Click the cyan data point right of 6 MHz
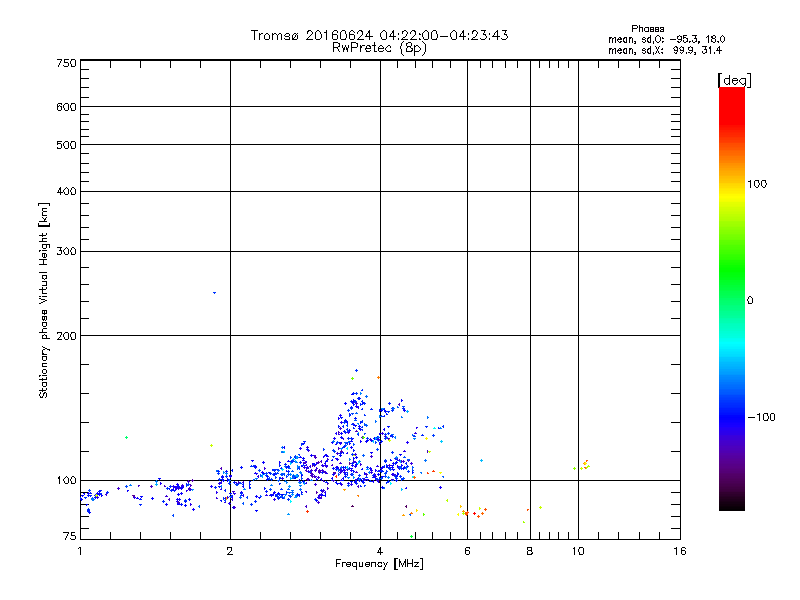800x600 pixels. [481, 461]
